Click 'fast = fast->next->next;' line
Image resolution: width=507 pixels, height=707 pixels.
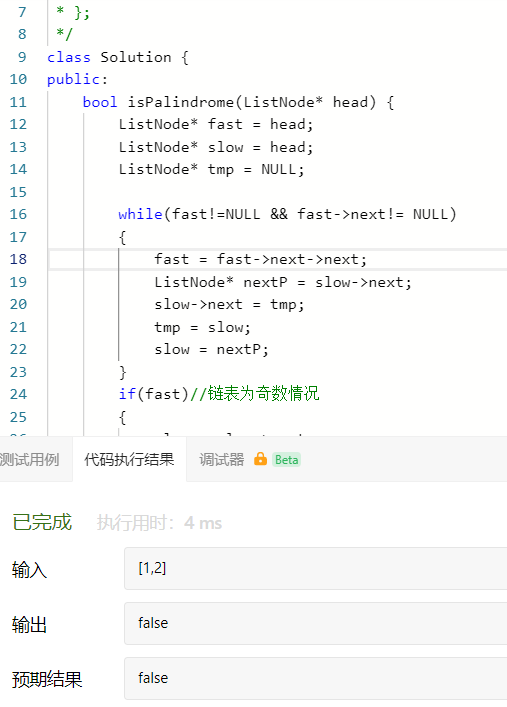tap(260, 259)
